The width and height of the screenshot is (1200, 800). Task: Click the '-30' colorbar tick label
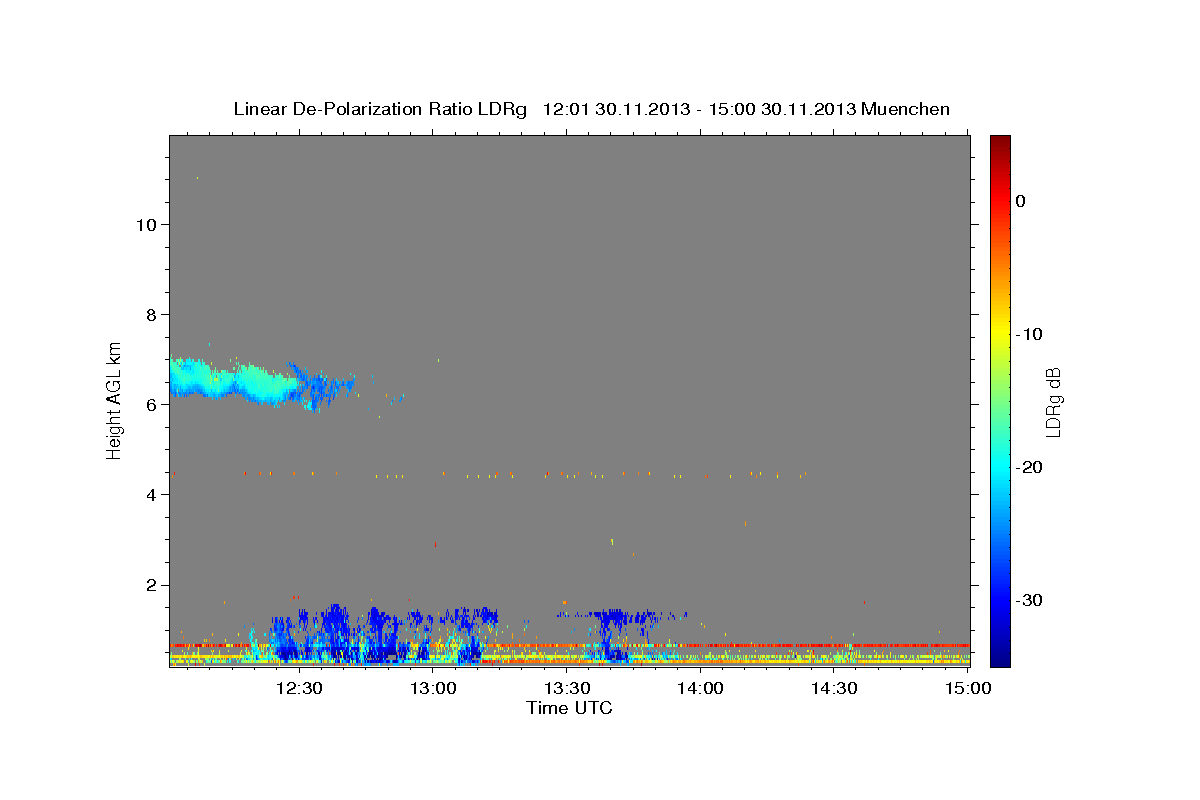(x=1030, y=600)
